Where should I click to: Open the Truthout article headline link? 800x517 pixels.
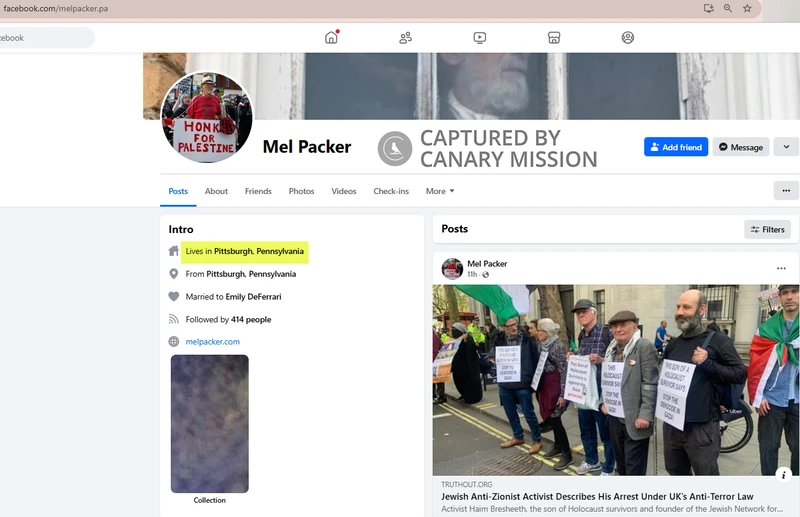point(597,496)
